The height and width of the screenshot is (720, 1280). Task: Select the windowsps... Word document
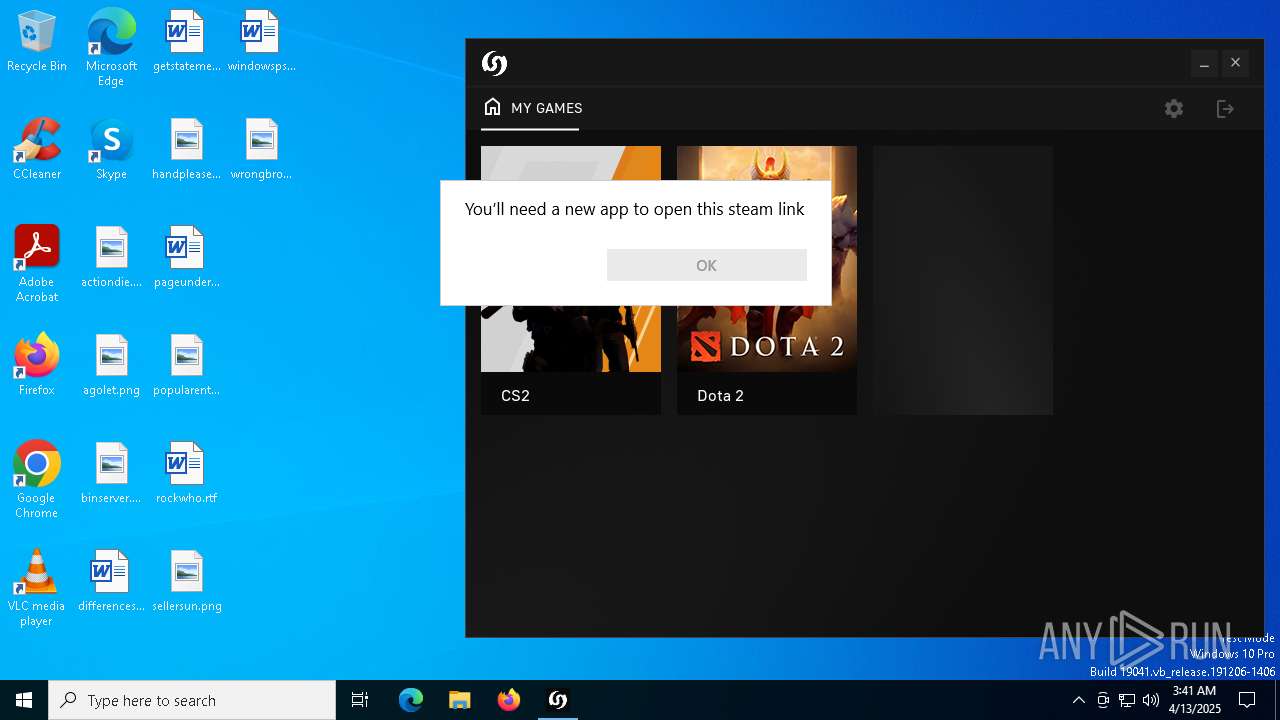pos(261,42)
